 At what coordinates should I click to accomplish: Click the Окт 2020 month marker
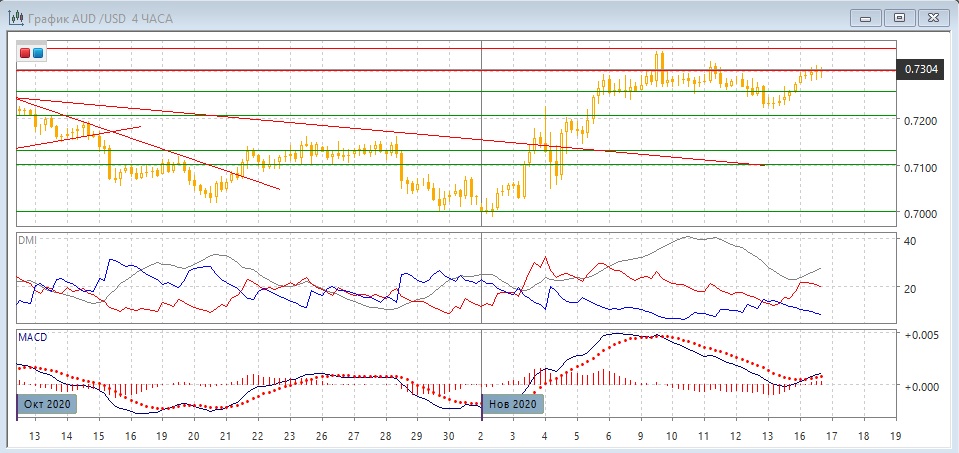tap(45, 404)
